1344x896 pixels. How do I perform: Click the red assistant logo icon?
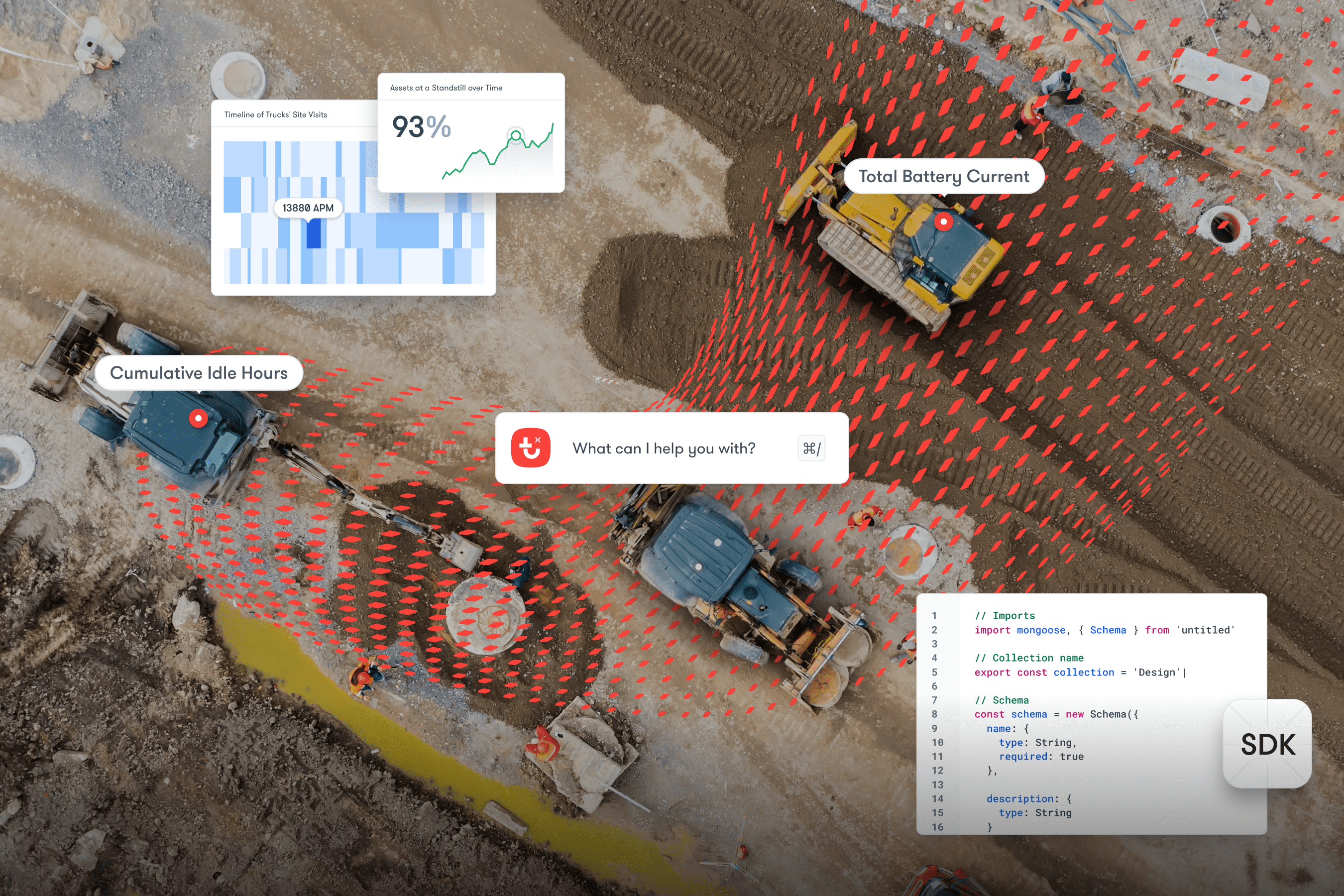(530, 448)
